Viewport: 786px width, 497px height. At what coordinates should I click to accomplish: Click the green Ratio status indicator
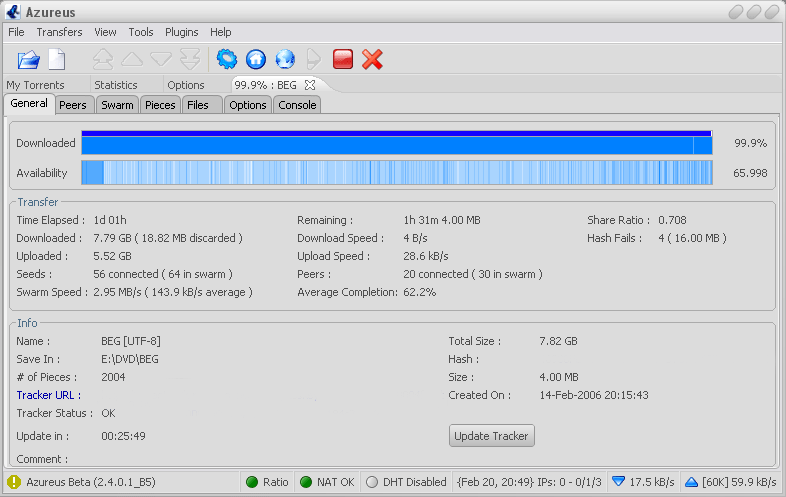(252, 482)
